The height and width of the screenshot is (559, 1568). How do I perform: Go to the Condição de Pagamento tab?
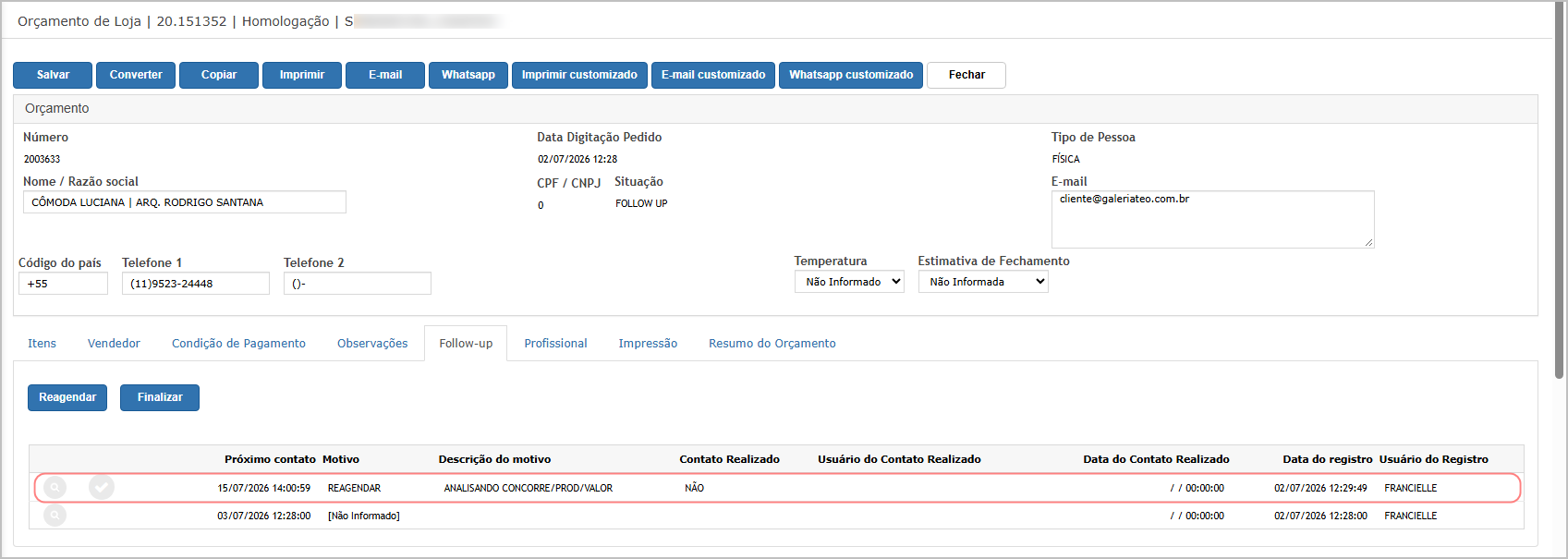tap(238, 344)
